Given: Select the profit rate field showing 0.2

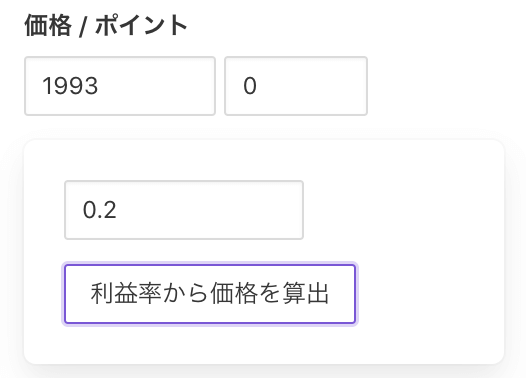Looking at the screenshot, I should coord(184,210).
